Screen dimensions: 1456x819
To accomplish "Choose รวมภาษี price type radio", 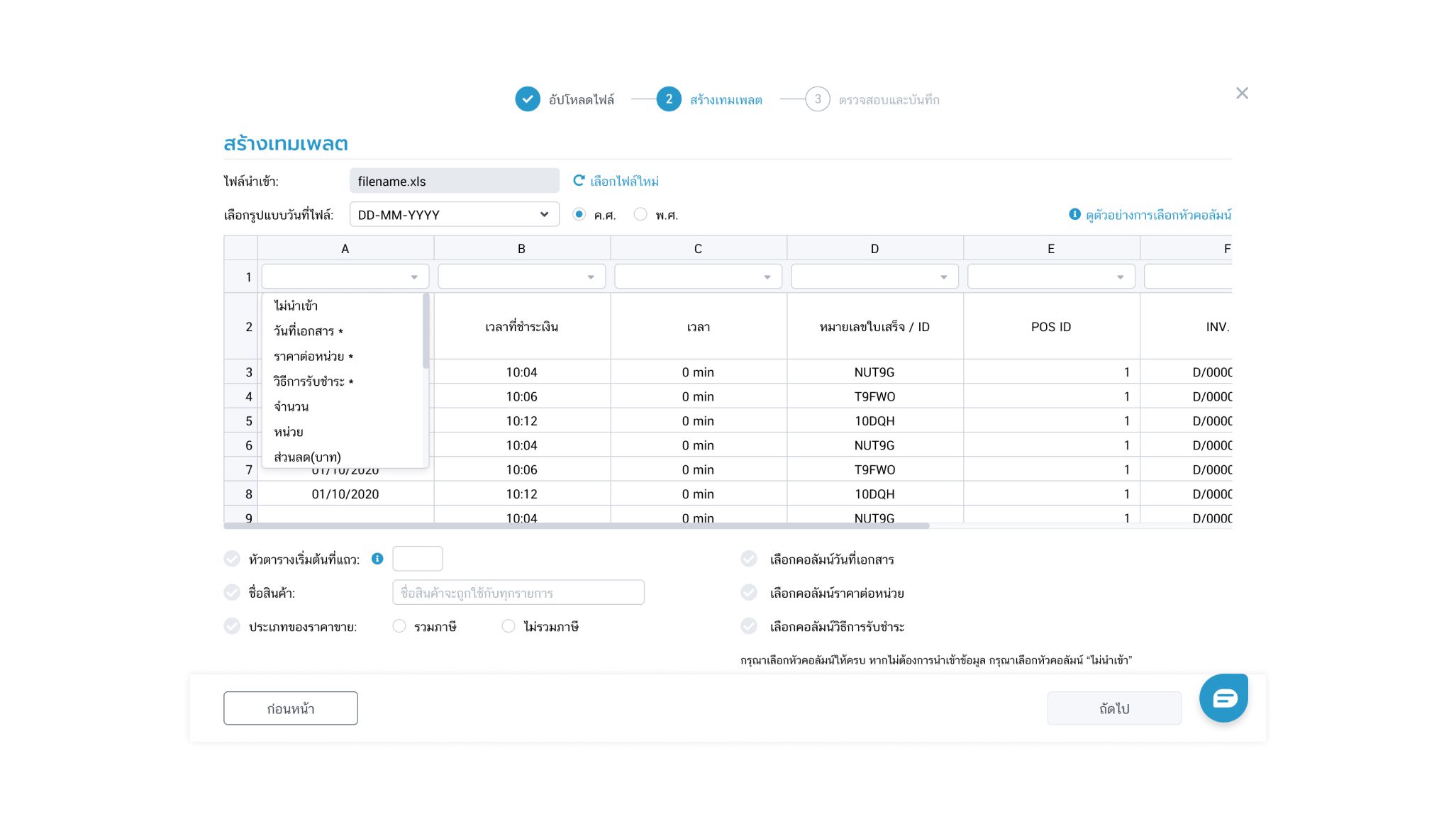I will coord(399,626).
